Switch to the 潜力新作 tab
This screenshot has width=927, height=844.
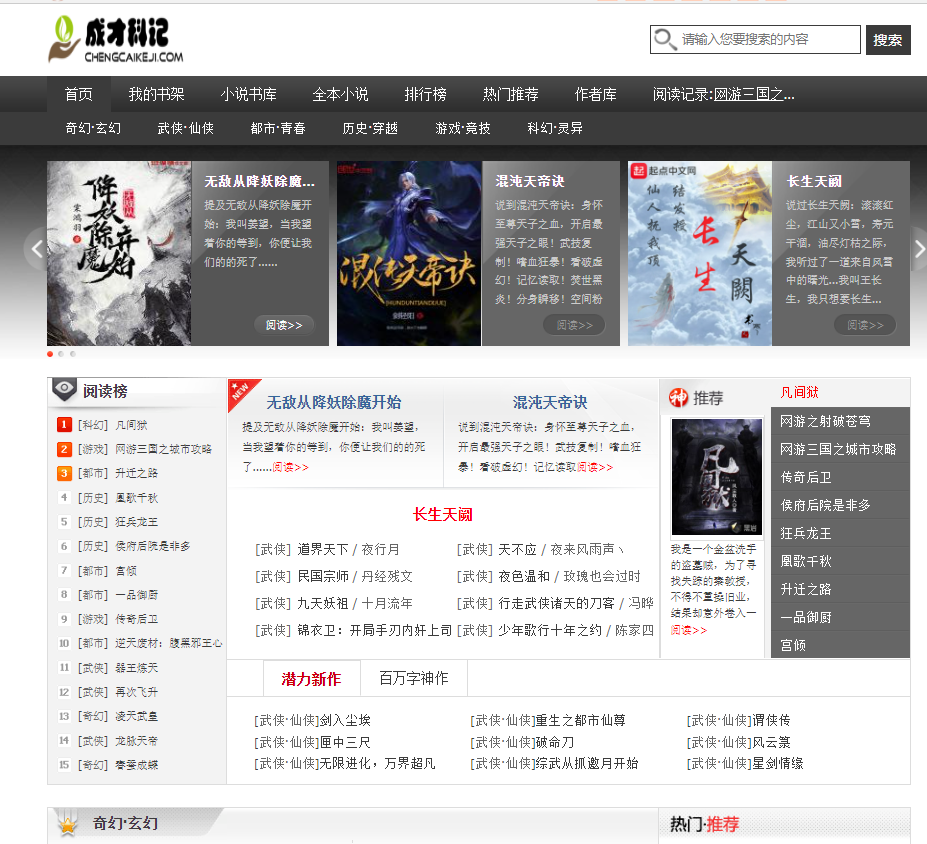coord(311,678)
